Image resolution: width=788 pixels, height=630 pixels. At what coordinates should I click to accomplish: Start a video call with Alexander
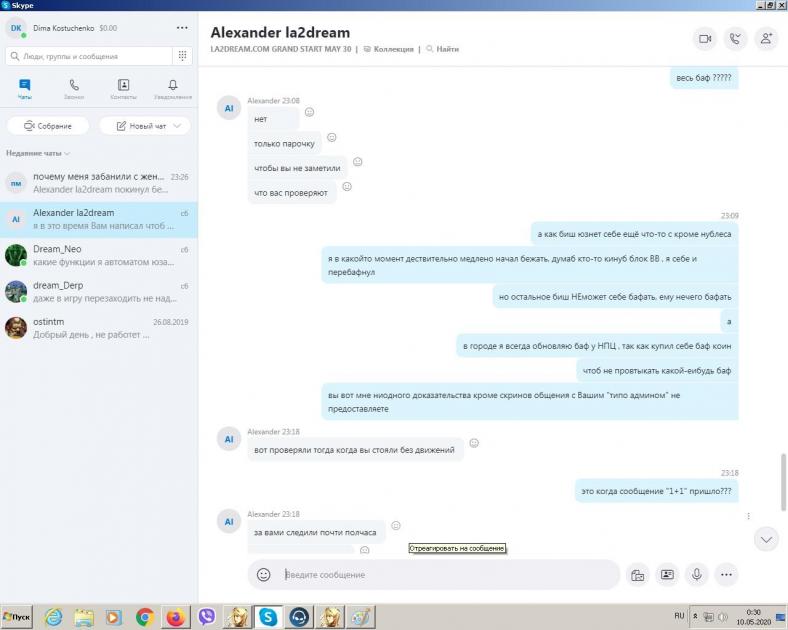point(705,39)
